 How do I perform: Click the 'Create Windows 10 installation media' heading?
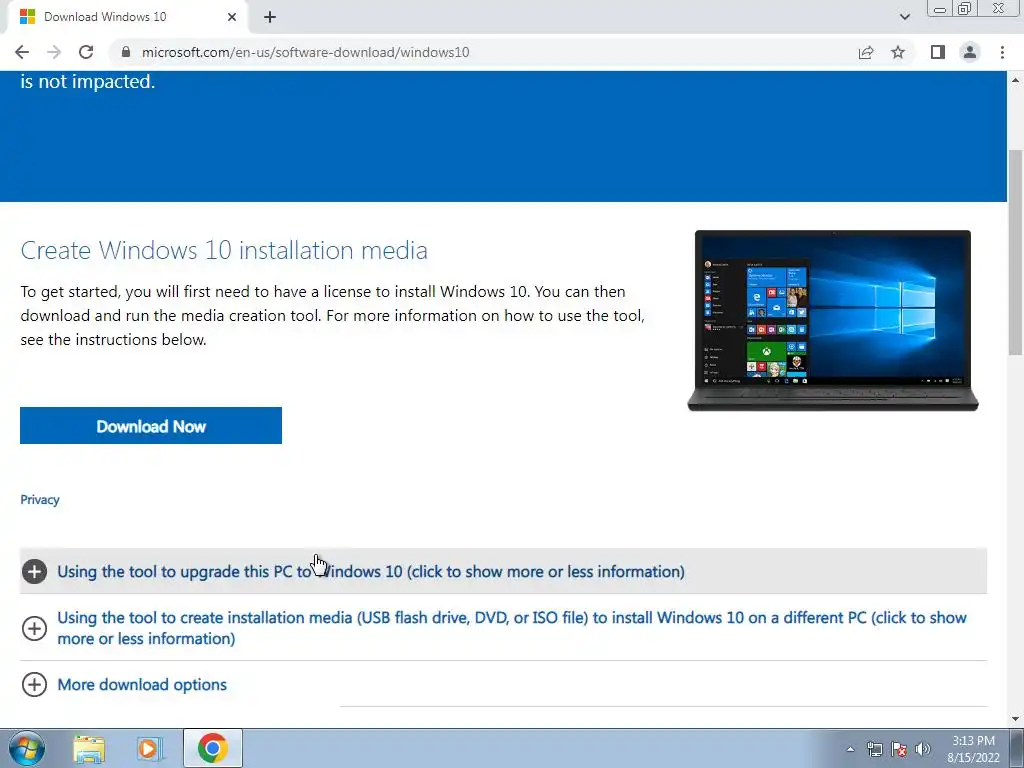pos(224,250)
